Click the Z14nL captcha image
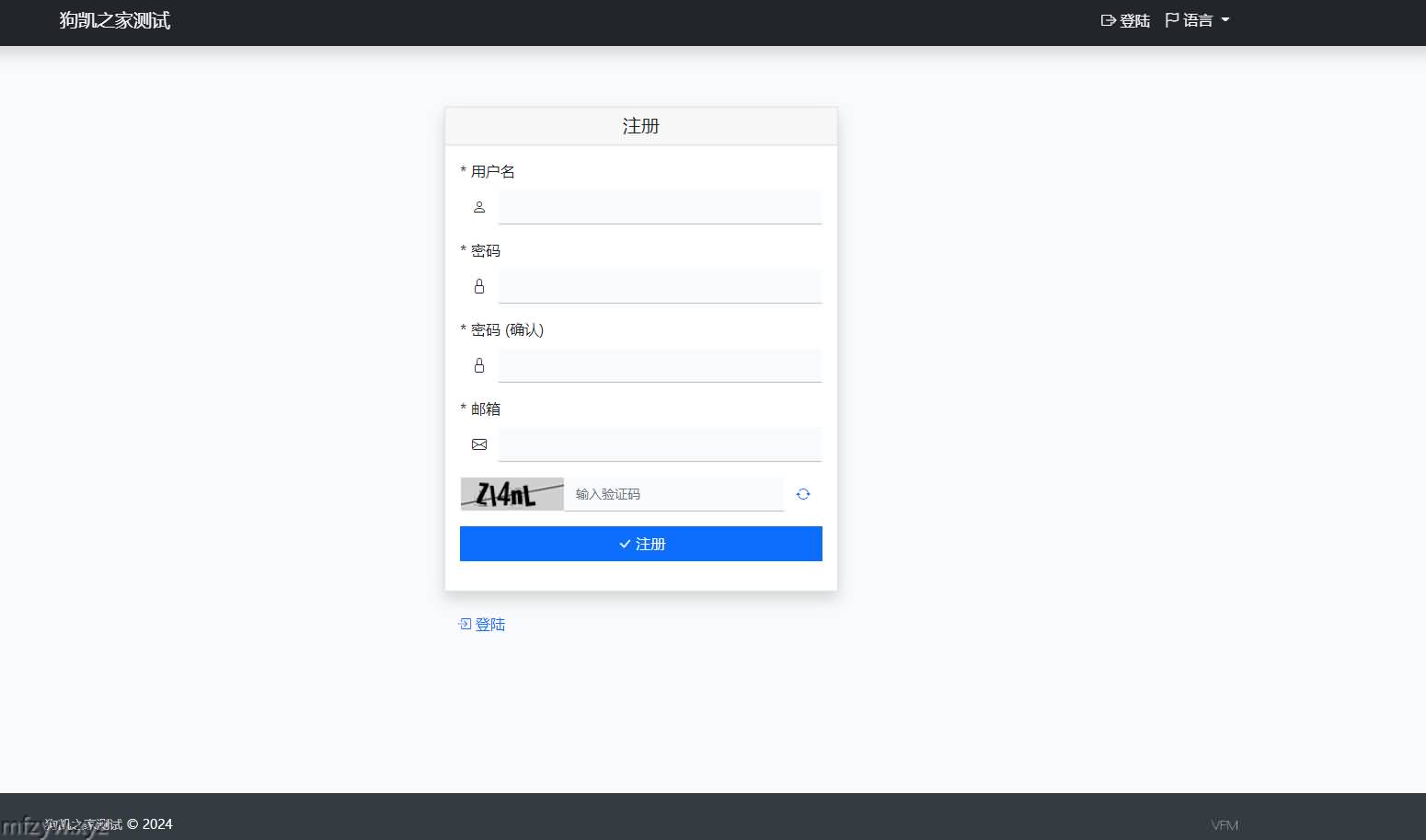Image resolution: width=1426 pixels, height=840 pixels. 512,494
